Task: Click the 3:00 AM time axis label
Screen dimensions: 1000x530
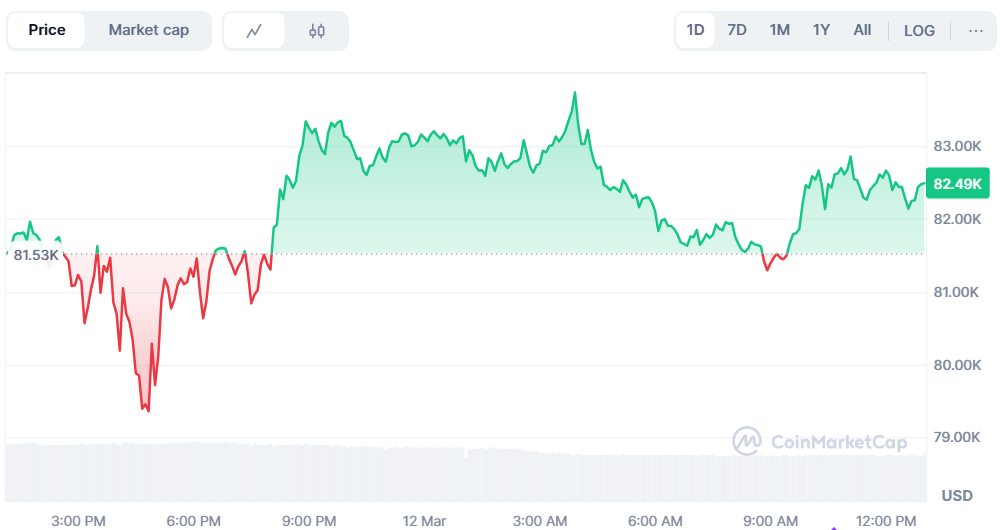Action: (x=540, y=520)
